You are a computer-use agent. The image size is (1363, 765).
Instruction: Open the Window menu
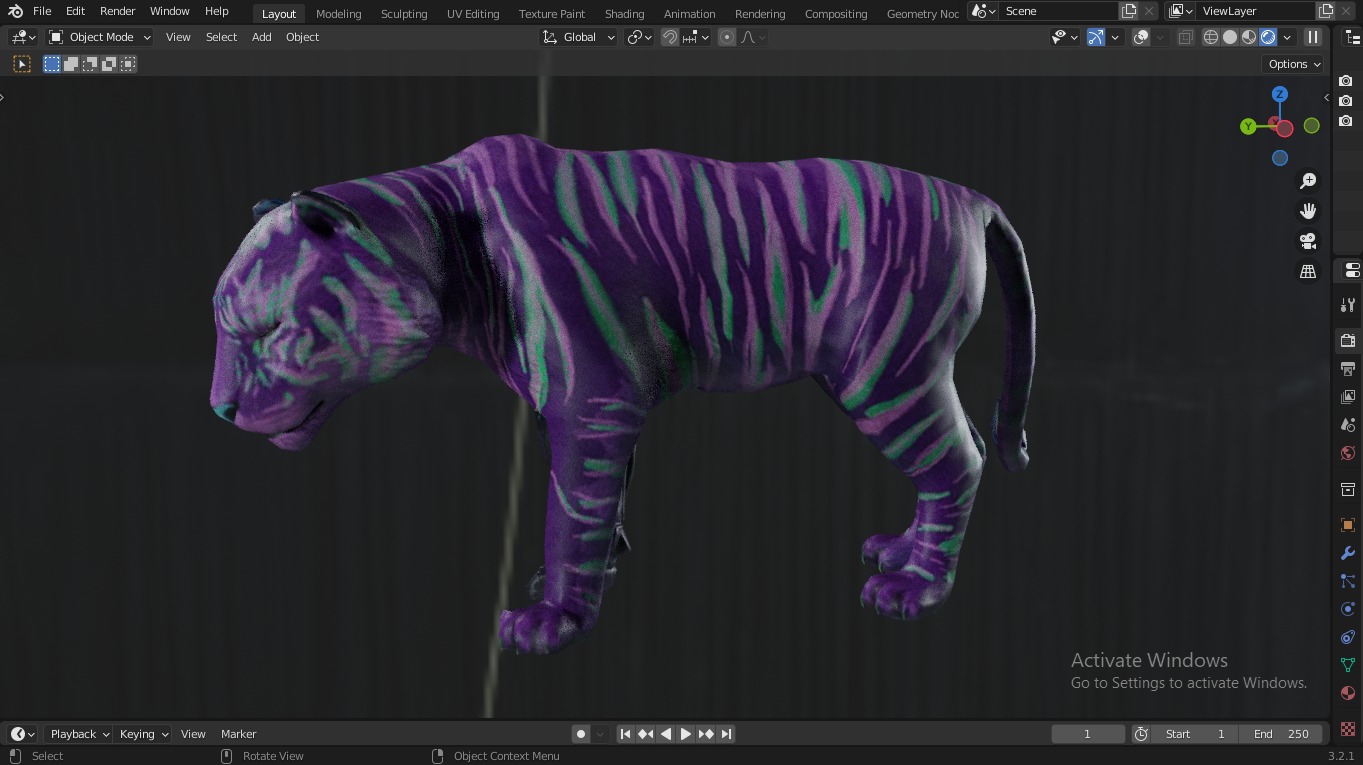pyautogui.click(x=169, y=11)
